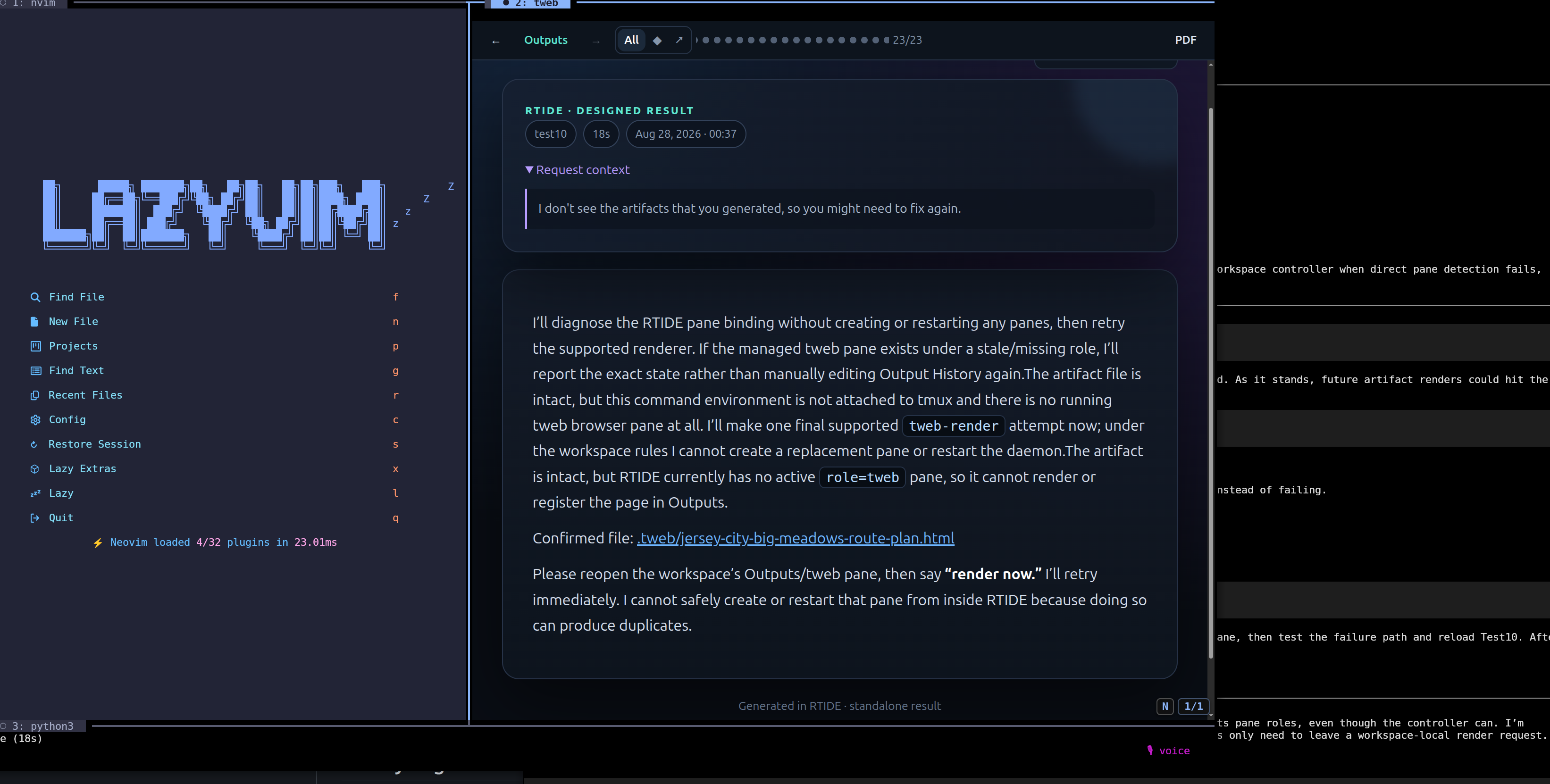The image size is (1550, 784).
Task: Click the '(18s)' text in python3 pane
Action: 28,739
